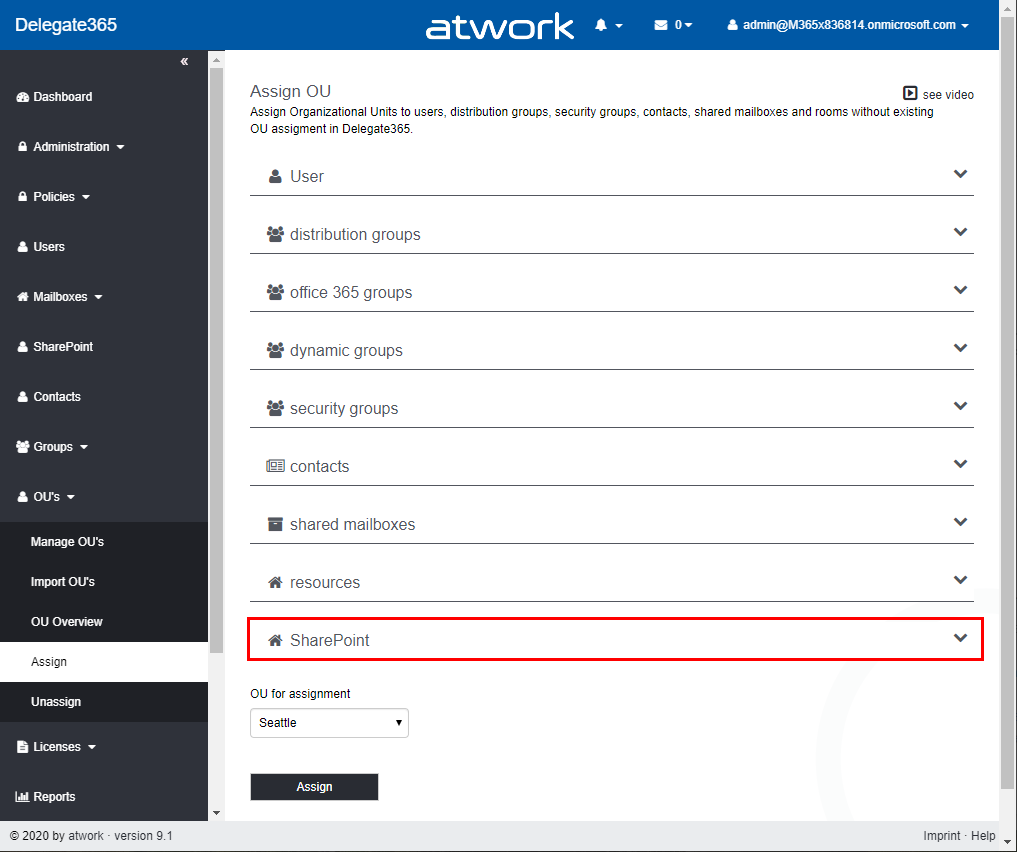This screenshot has height=852, width=1017.
Task: Click the SharePoint section home icon
Action: point(275,641)
